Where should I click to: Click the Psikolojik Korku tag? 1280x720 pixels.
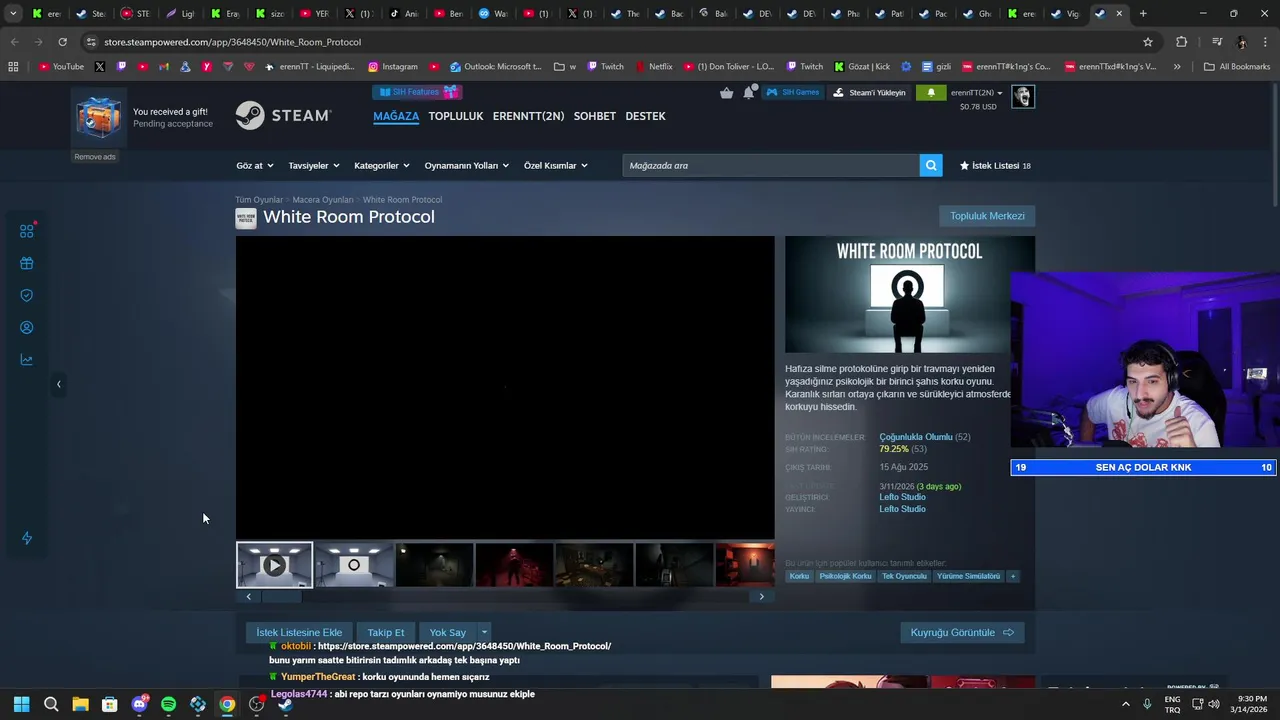point(845,576)
